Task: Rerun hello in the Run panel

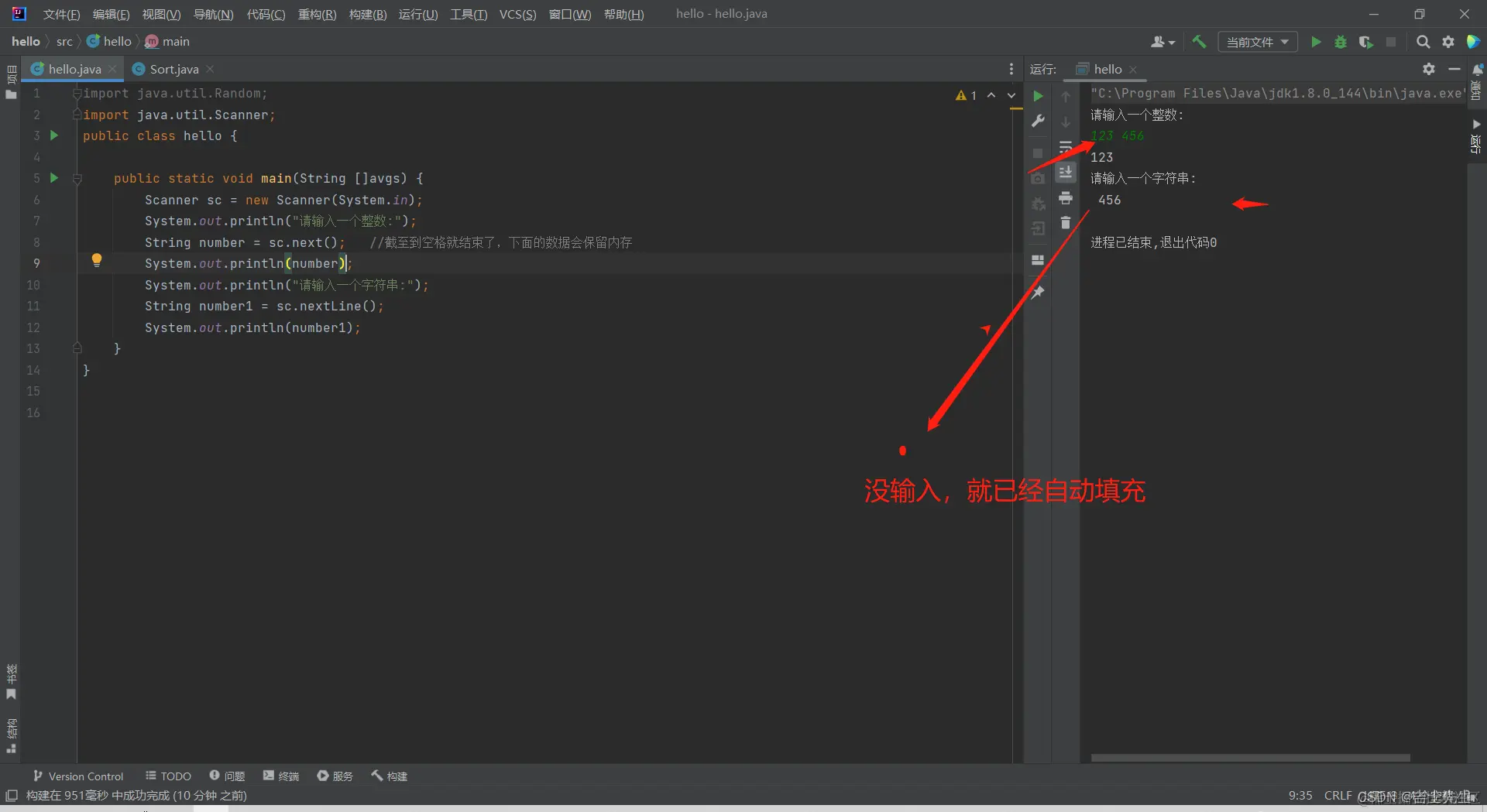Action: pos(1039,96)
